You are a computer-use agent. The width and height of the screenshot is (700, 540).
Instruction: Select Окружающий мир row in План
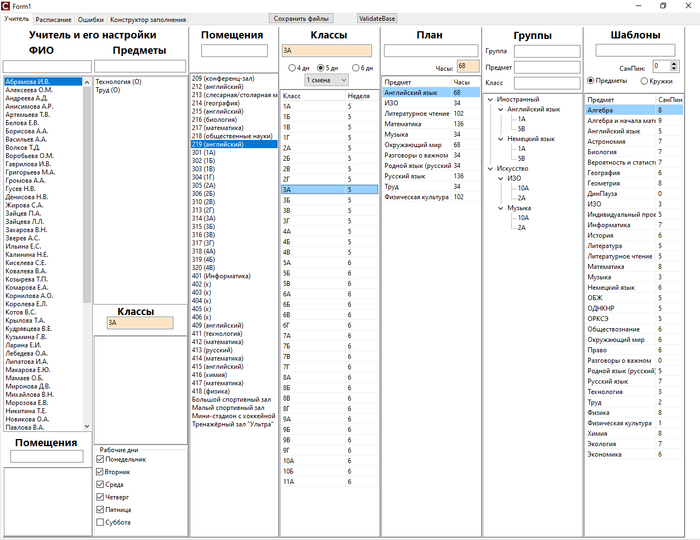(431, 145)
